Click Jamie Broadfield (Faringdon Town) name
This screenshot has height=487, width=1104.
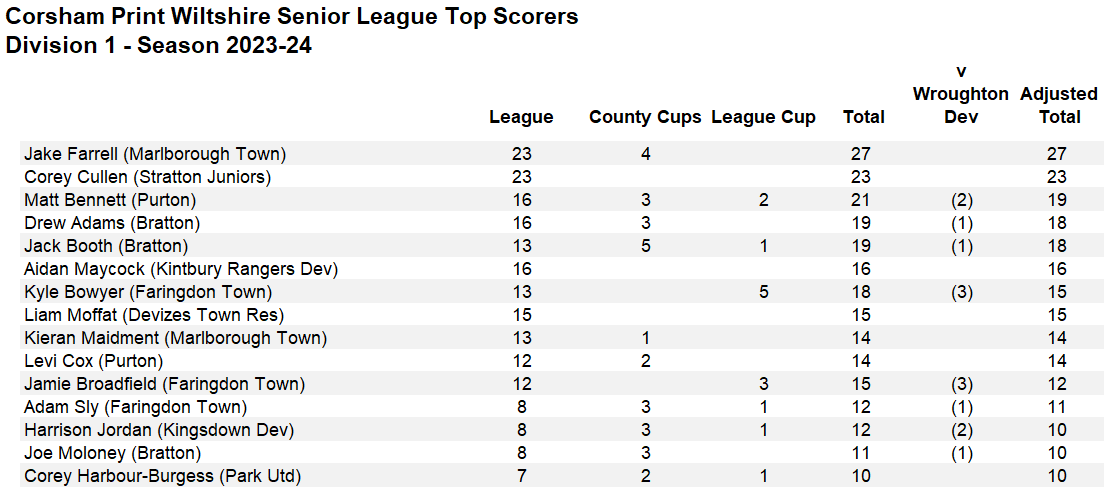pos(165,384)
